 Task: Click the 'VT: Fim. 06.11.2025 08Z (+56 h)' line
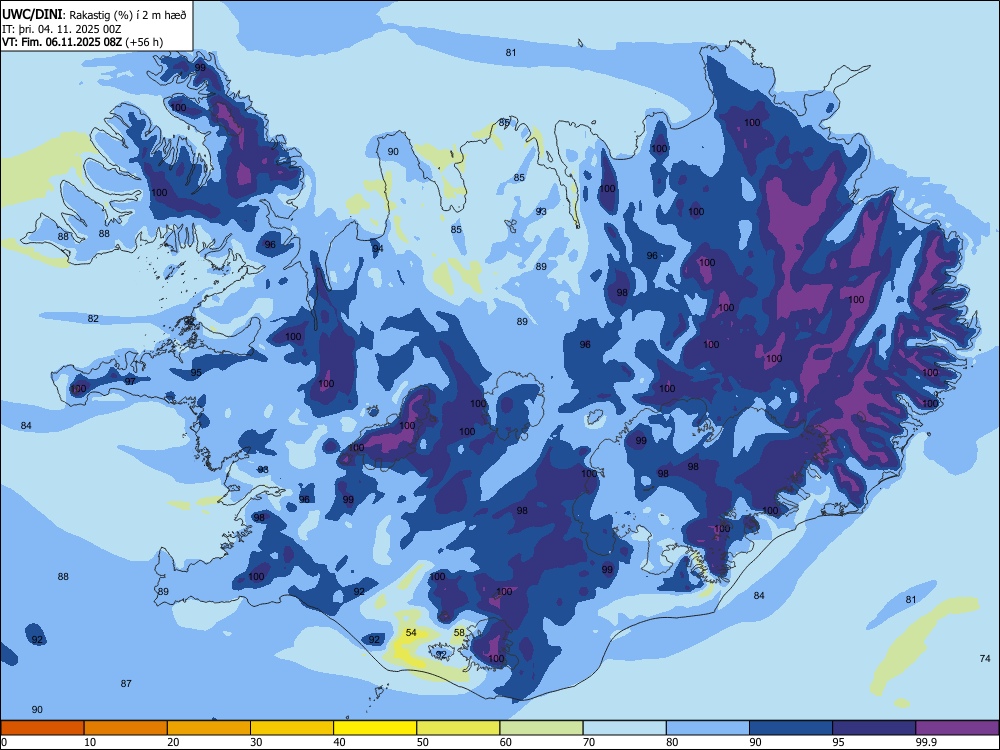[x=82, y=42]
